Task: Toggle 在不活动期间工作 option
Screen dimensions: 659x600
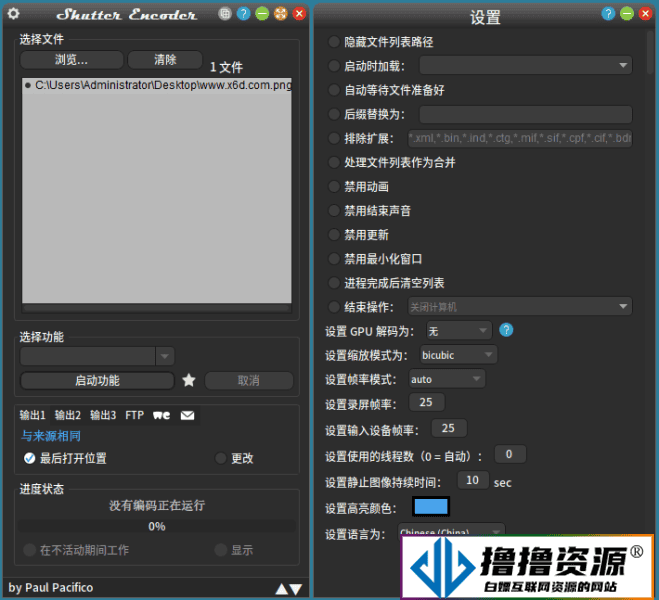Action: coord(29,550)
